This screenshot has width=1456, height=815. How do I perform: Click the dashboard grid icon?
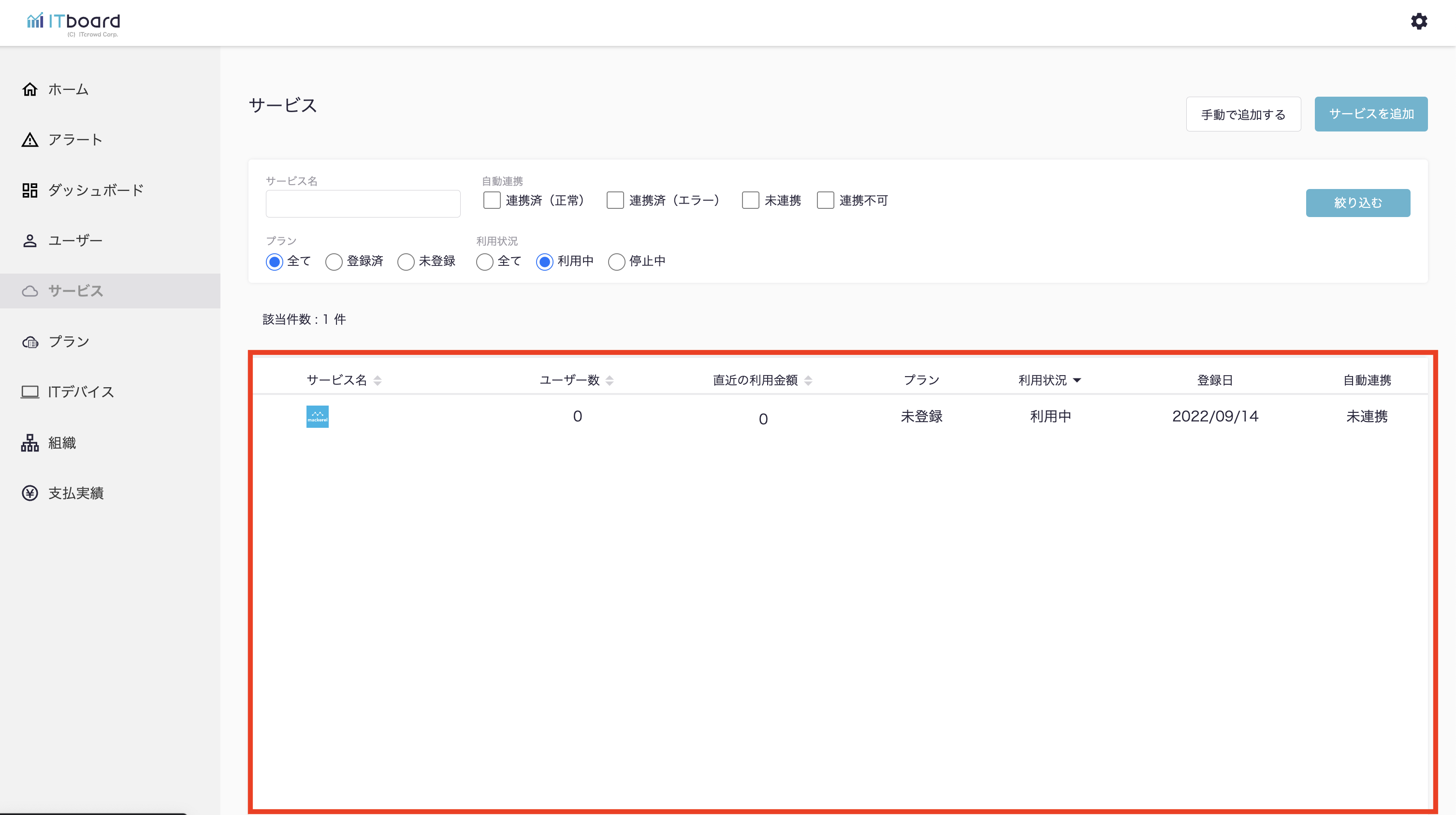click(x=30, y=190)
